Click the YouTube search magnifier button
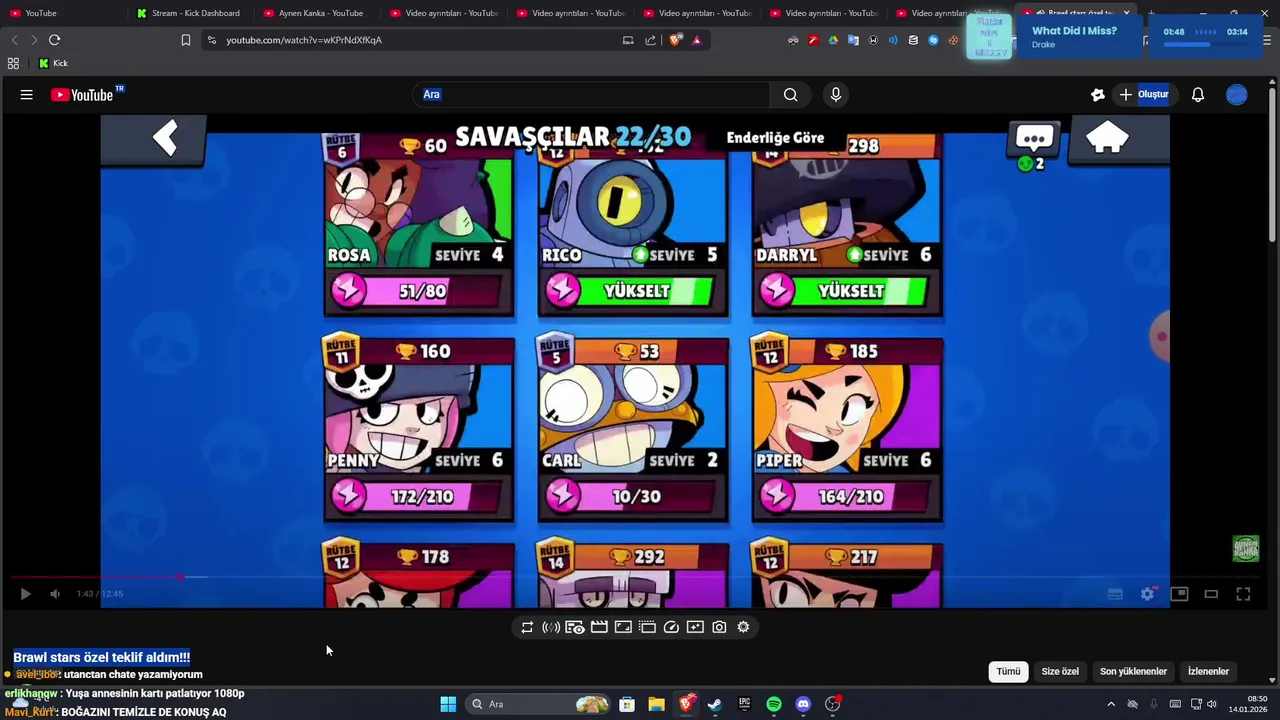Viewport: 1280px width, 720px height. point(790,95)
